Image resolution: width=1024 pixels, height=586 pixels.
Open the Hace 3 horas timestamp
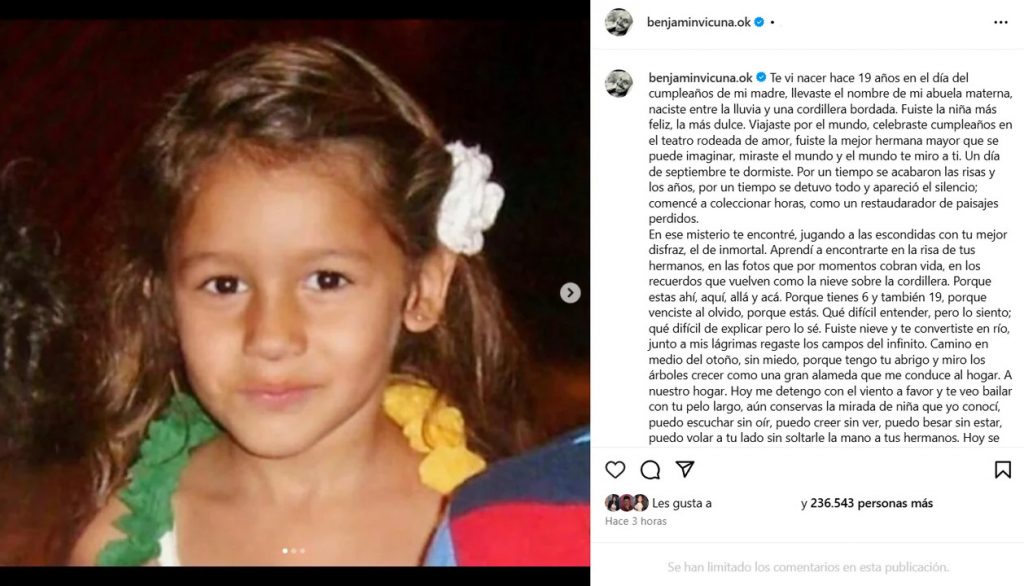point(635,521)
